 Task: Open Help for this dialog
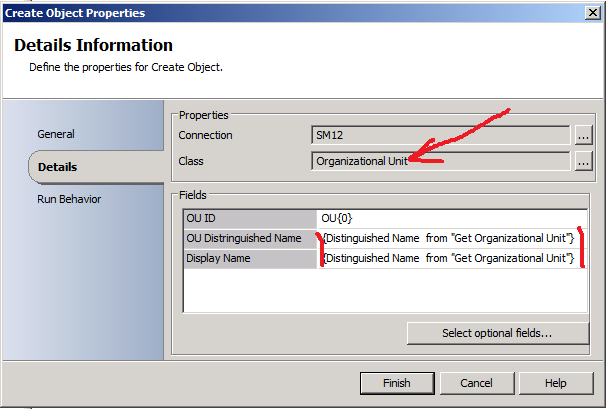[x=556, y=383]
